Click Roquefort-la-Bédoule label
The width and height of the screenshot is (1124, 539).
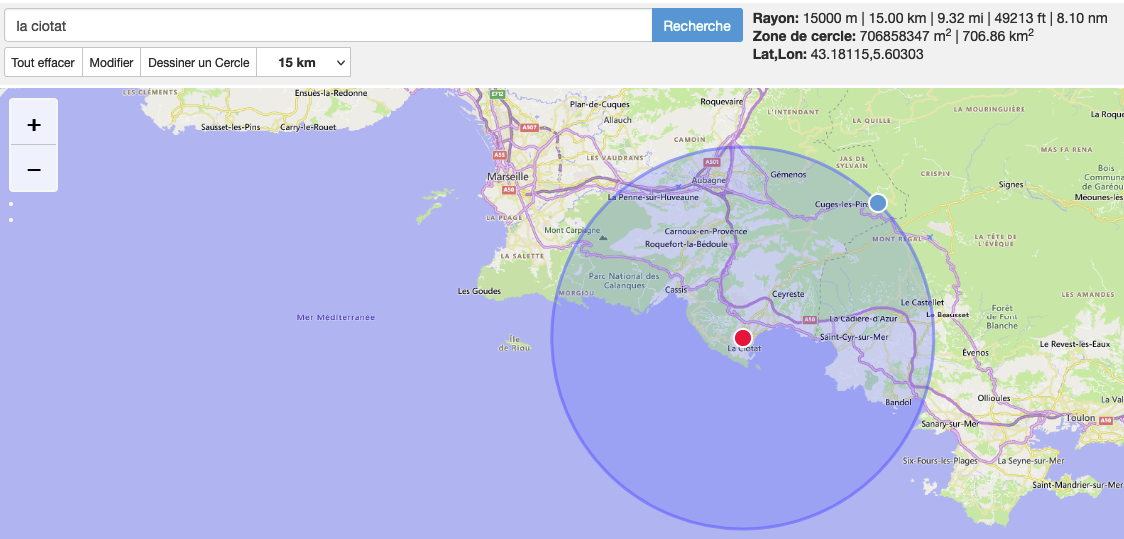pyautogui.click(x=687, y=244)
